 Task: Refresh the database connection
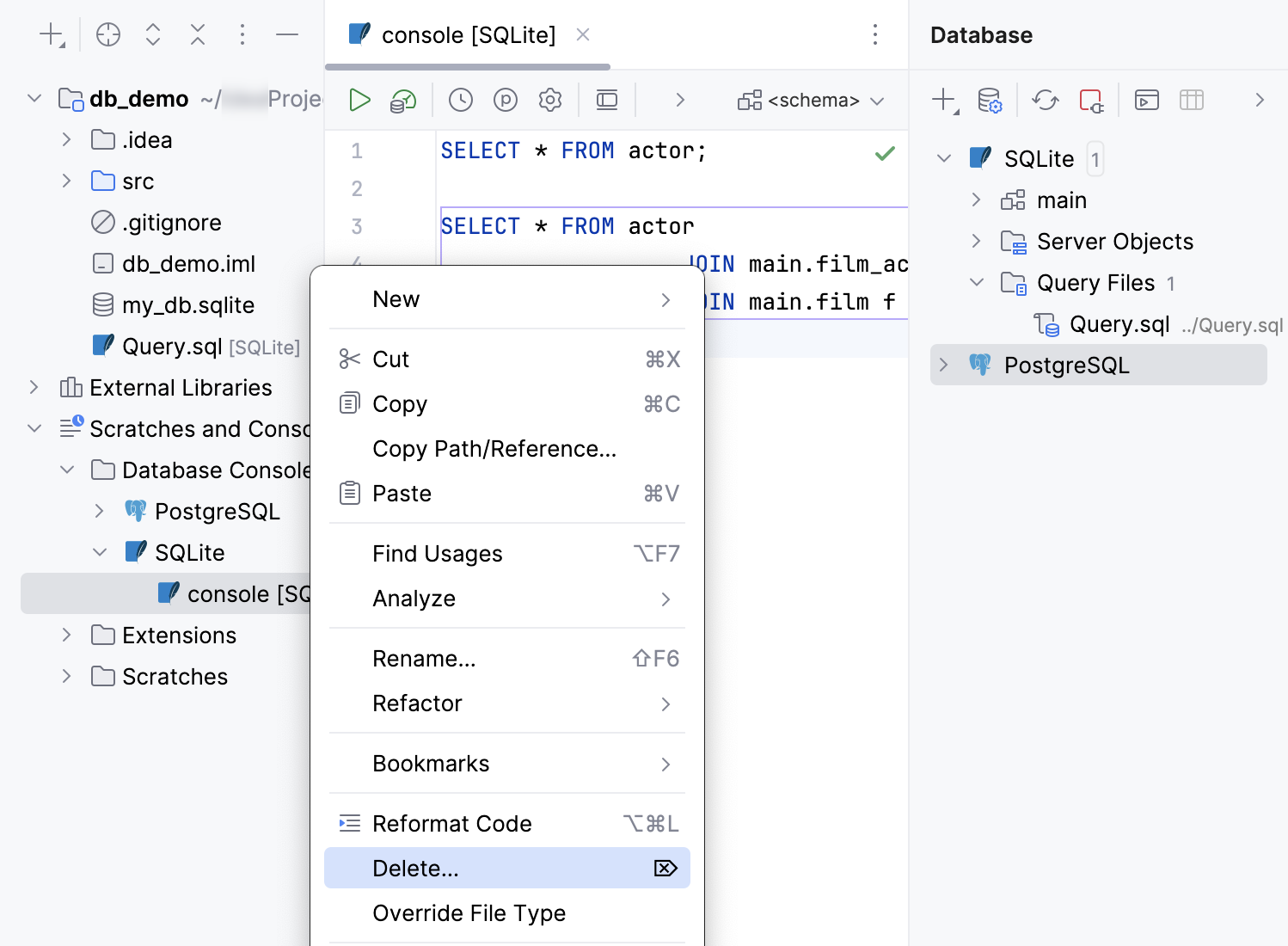point(1045,100)
